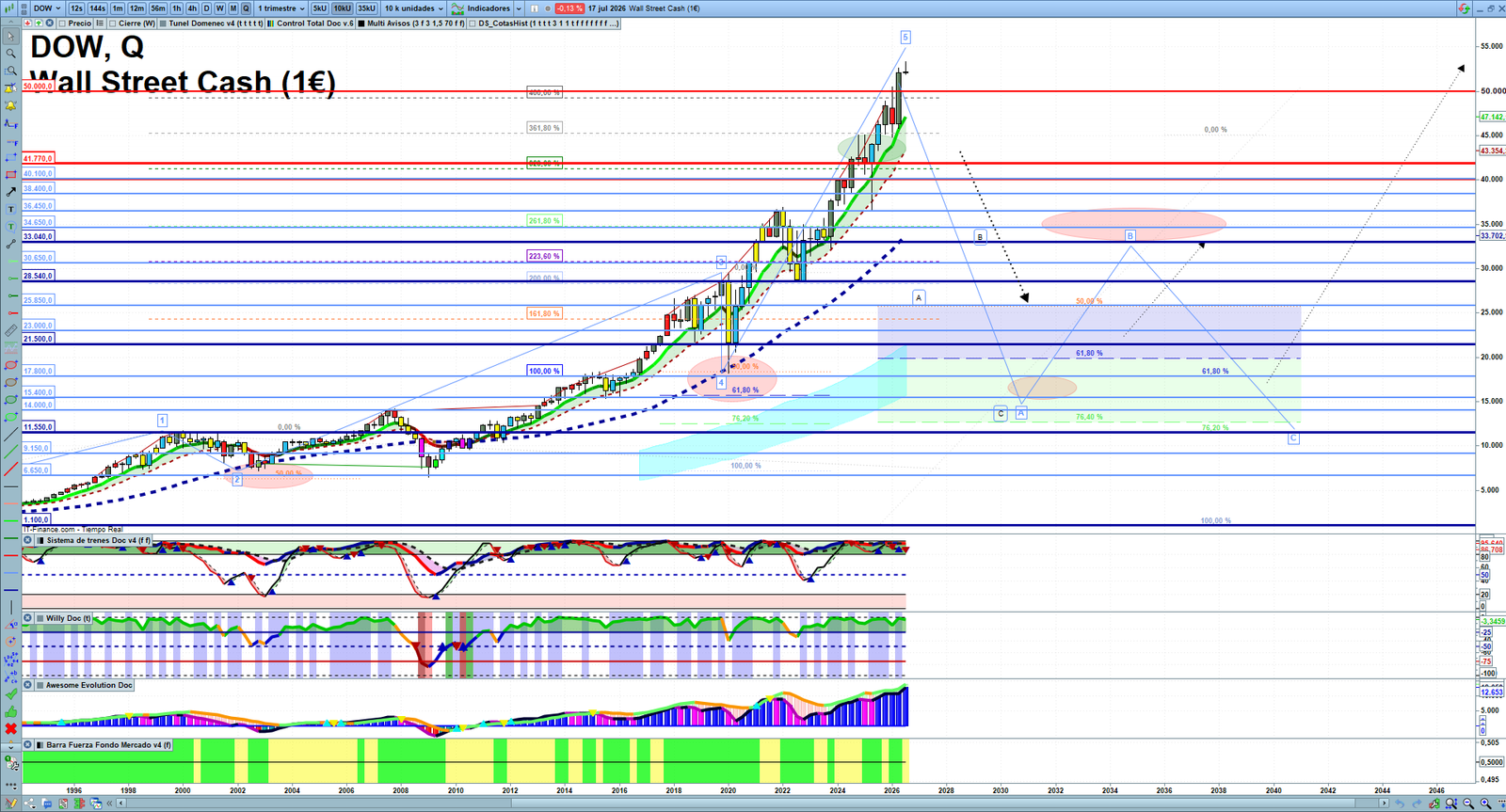Close the Willy Doc indicator panel

coord(27,618)
